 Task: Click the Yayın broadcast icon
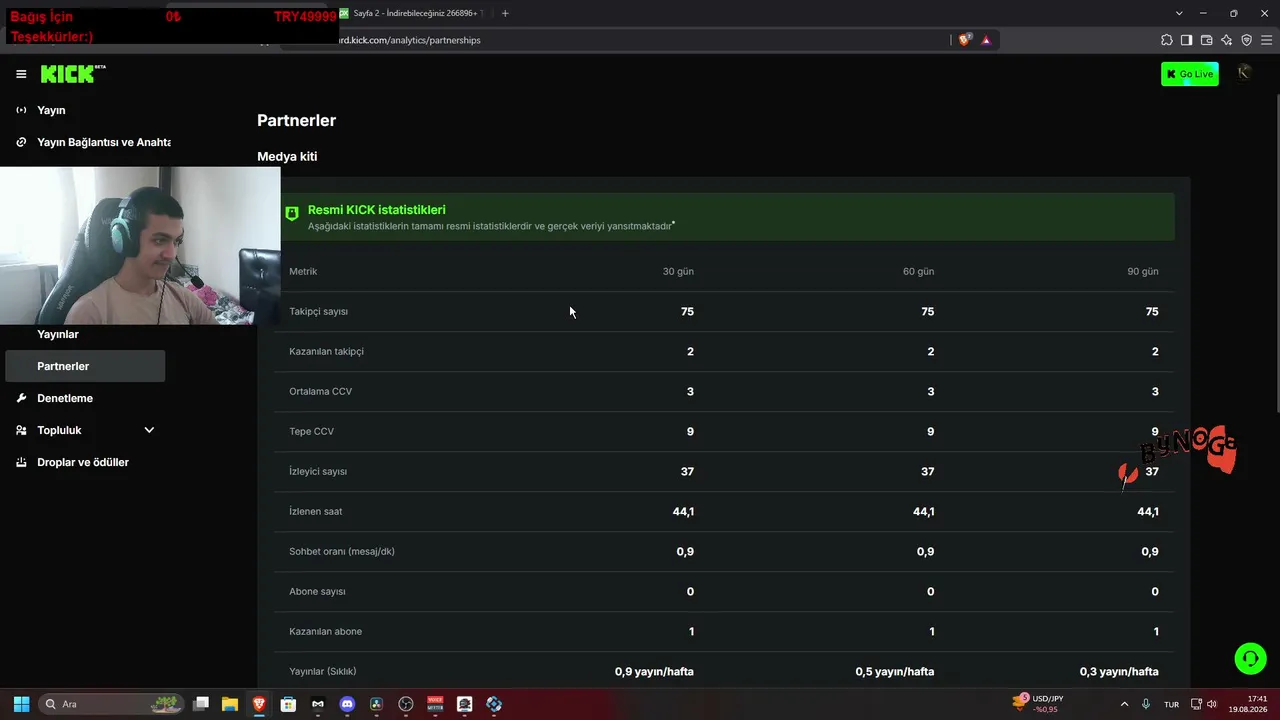(21, 110)
